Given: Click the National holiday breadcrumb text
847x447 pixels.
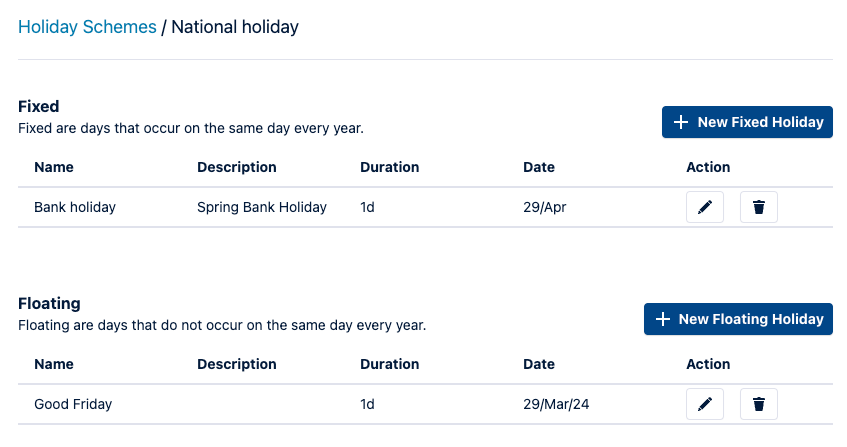Looking at the screenshot, I should click(x=235, y=27).
